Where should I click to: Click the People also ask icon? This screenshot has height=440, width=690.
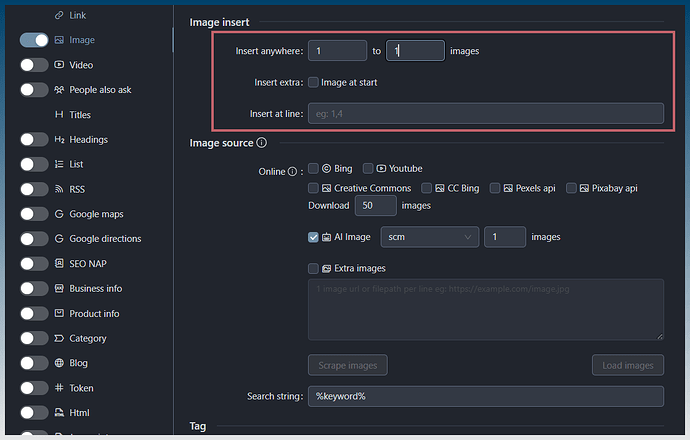coord(59,90)
